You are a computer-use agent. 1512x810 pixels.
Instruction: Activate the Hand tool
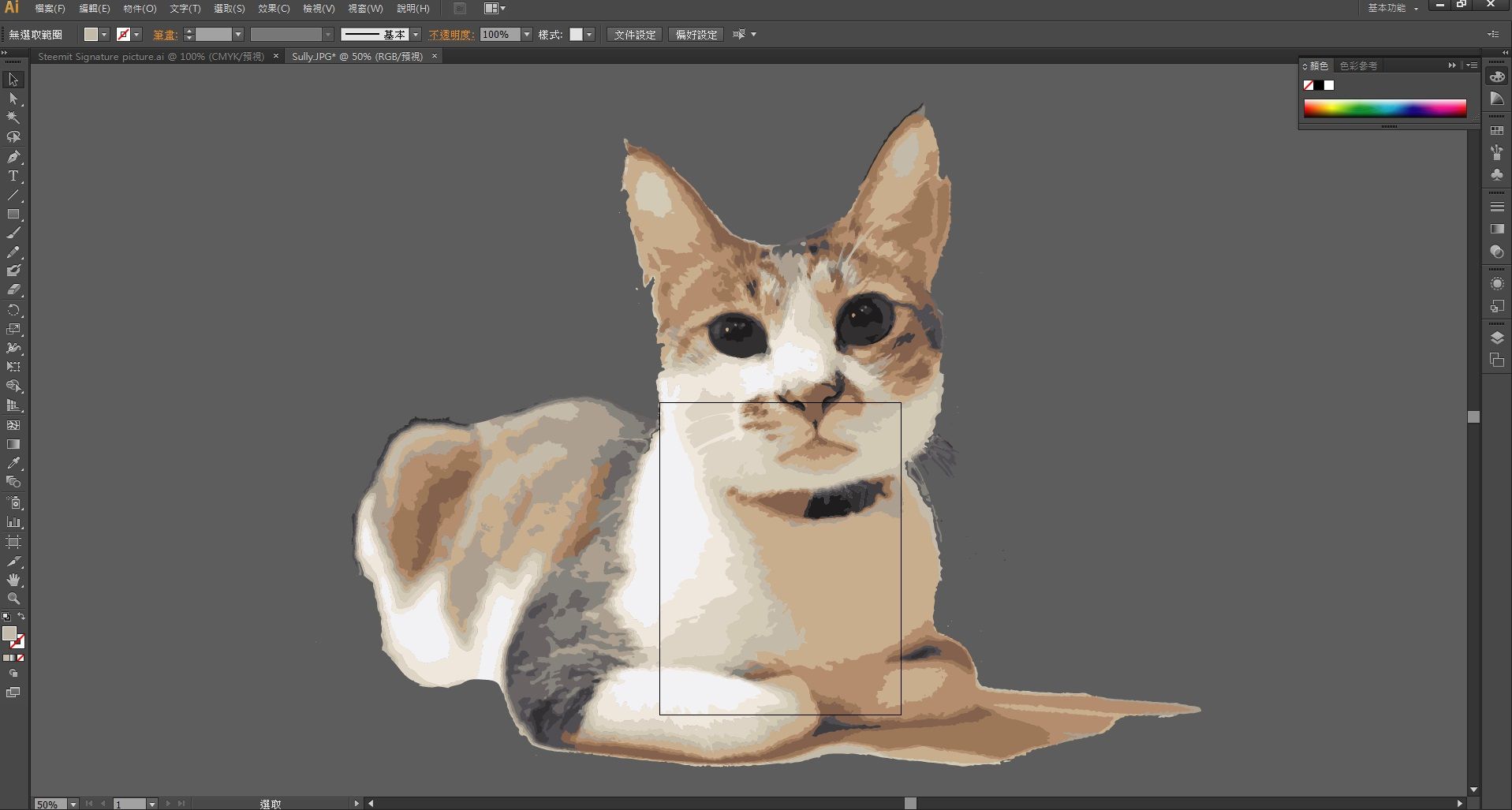(x=13, y=580)
